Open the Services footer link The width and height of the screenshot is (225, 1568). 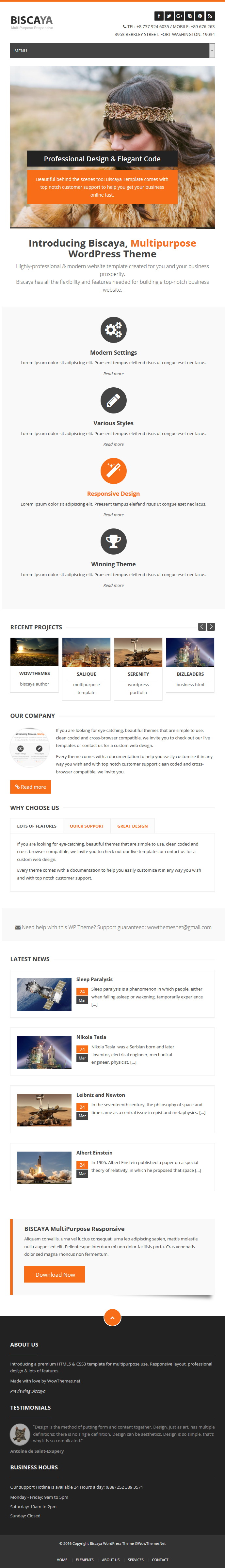(x=136, y=1560)
